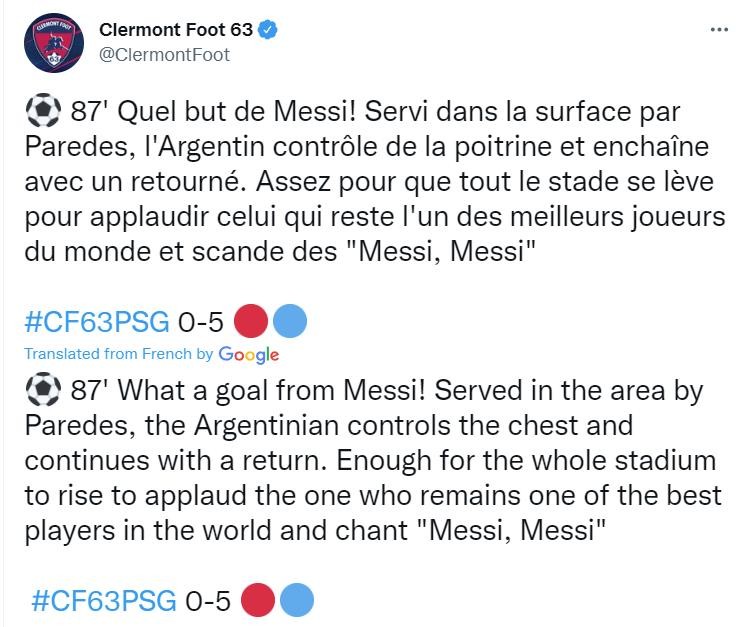Open the @ClermontFoot handle link
This screenshot has height=627, width=747.
point(164,55)
